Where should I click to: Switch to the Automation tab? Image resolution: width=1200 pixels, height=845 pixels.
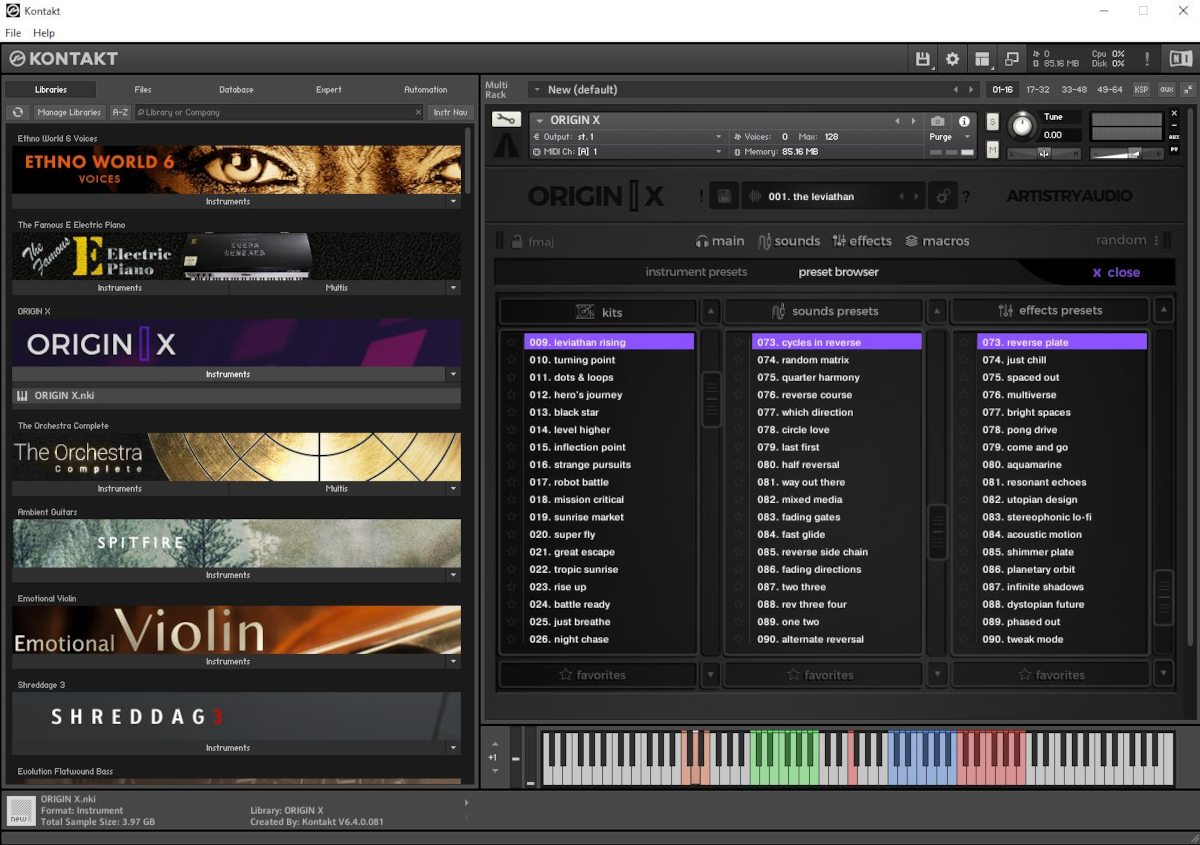426,90
